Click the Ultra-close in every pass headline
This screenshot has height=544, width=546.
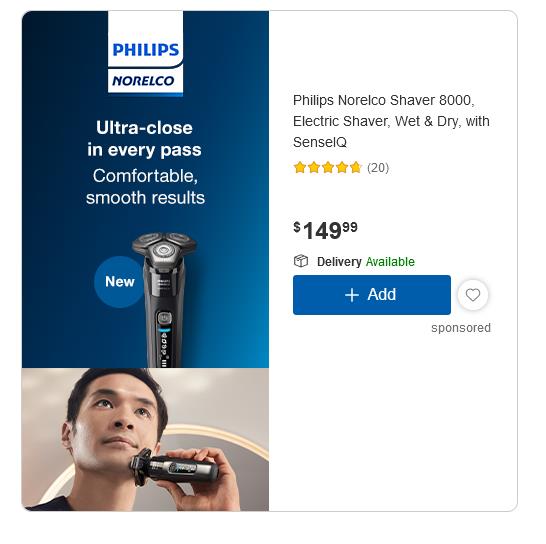145,139
